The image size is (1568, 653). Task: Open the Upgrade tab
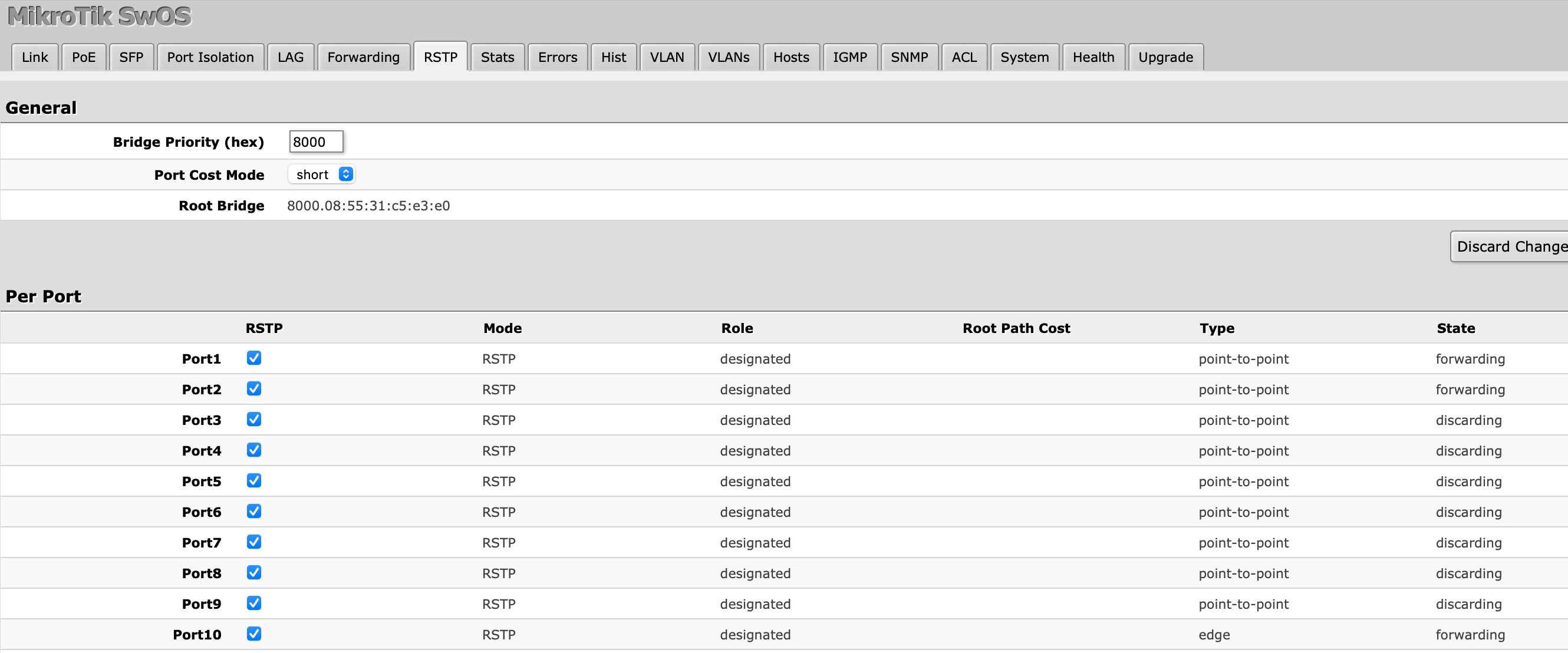point(1165,57)
